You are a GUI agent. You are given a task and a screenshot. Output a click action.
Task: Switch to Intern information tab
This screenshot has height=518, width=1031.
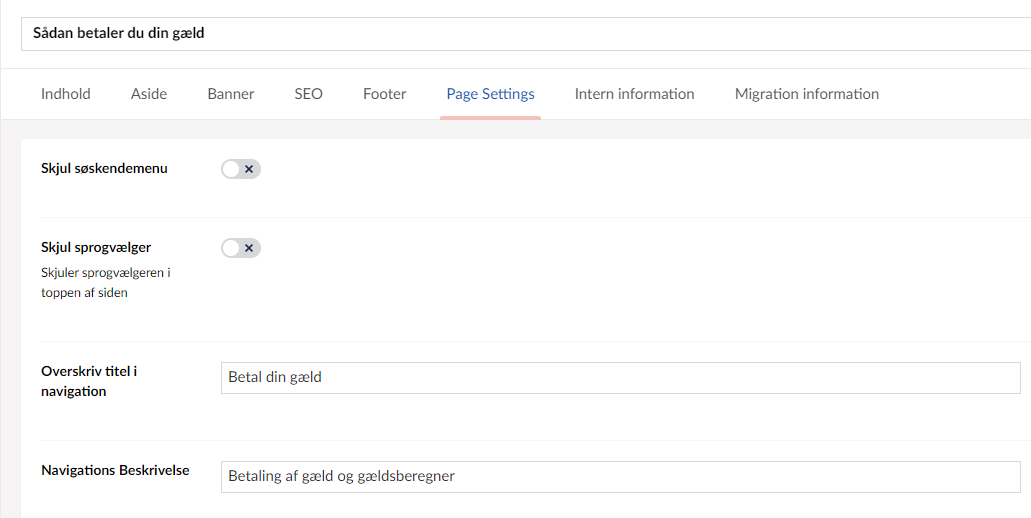click(634, 94)
